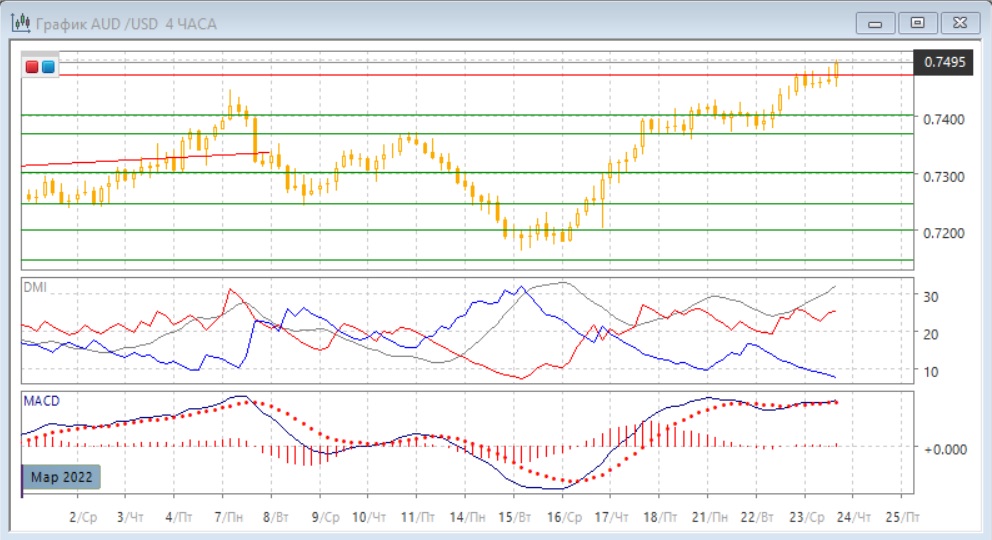
Task: Click the Мар 2022 month label
Action: 62,476
